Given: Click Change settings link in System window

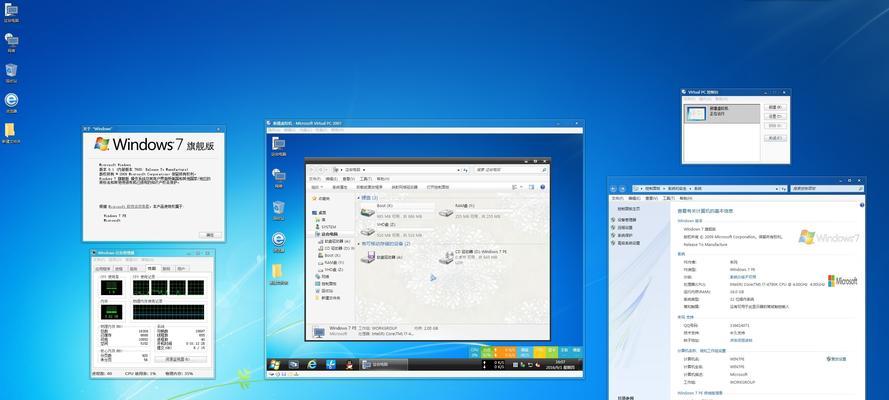Looking at the screenshot, I should pyautogui.click(x=836, y=359).
